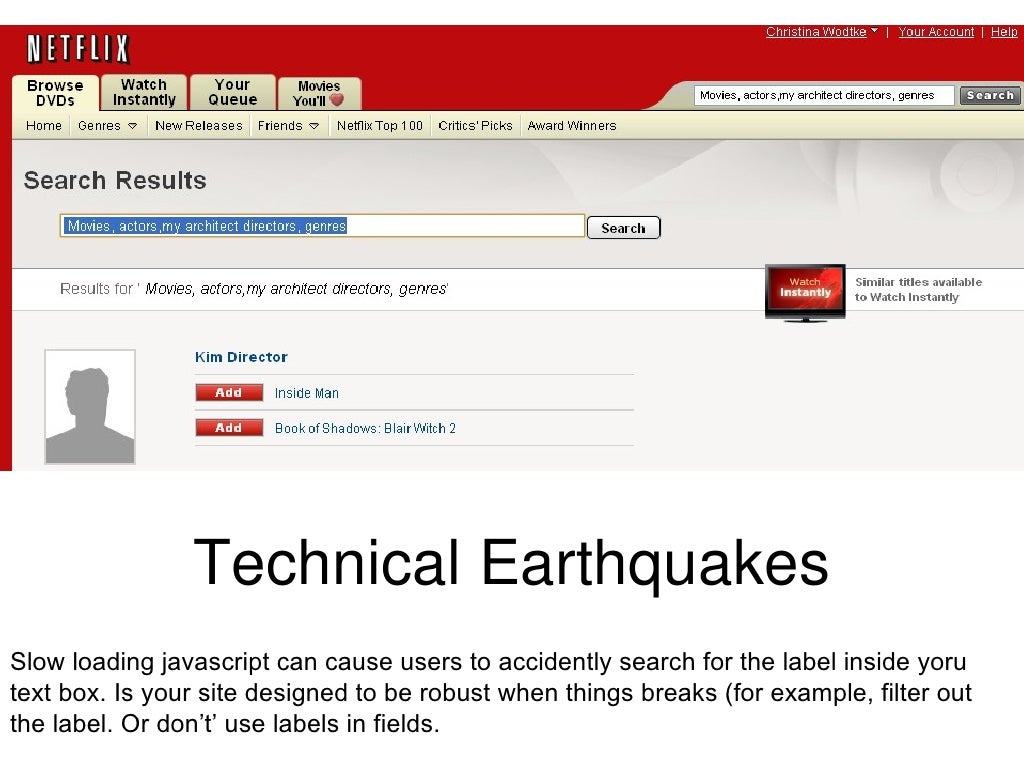
Task: Click the Kim Director silhouette photo
Action: (x=90, y=407)
